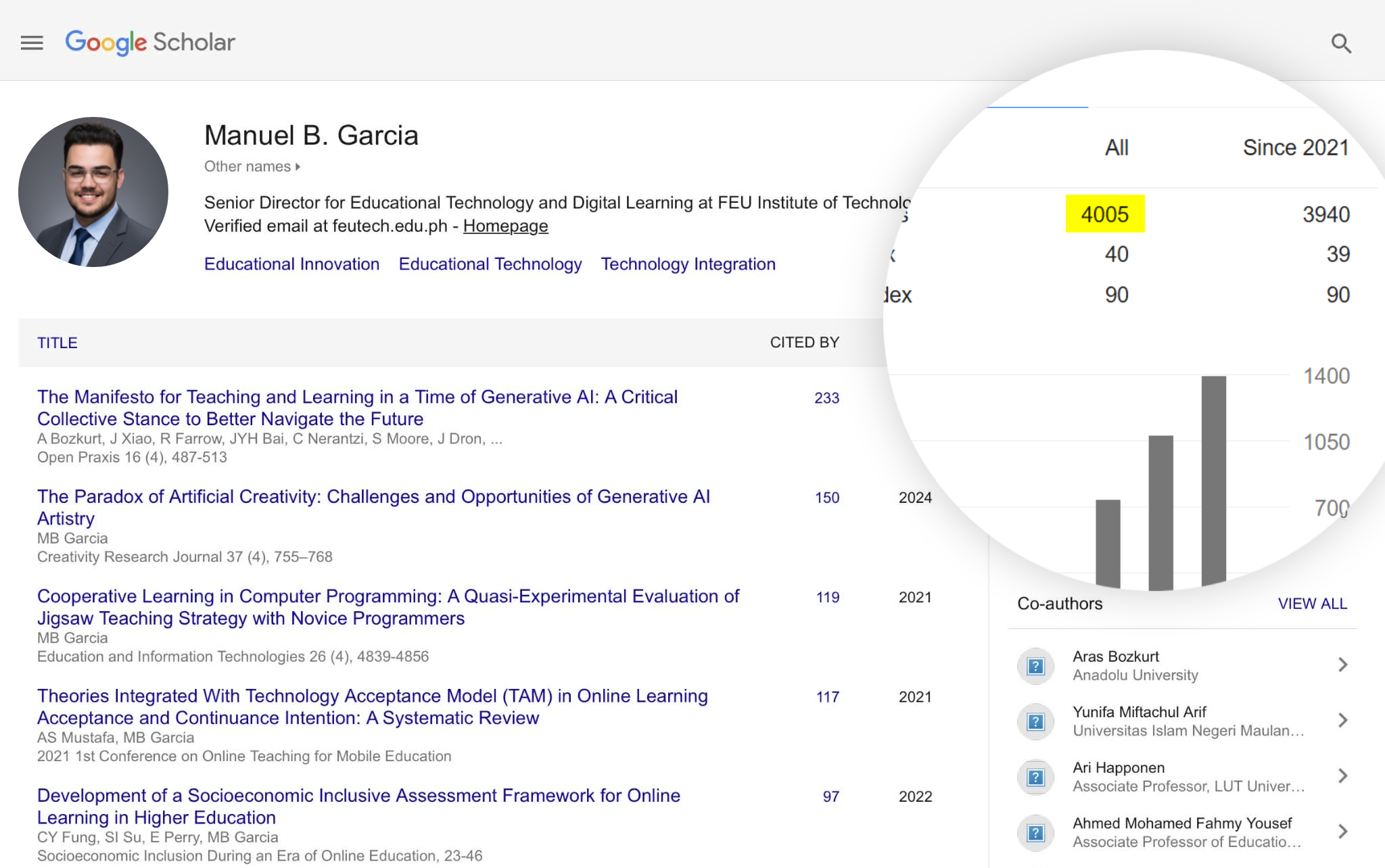
Task: Open the Educational Innovation interest label
Action: click(x=291, y=264)
